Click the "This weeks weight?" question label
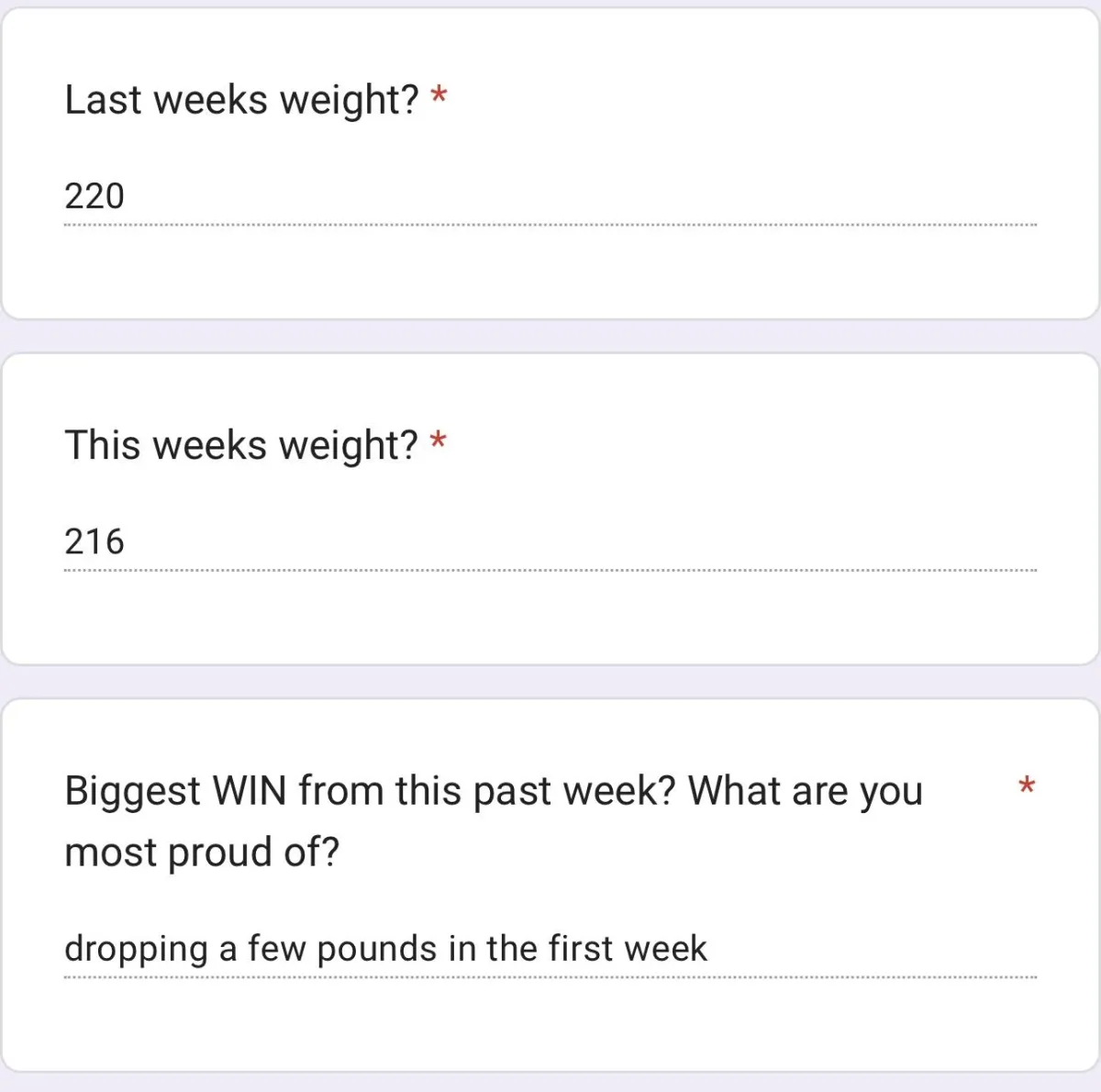Screen dimensions: 1101x1092 (x=241, y=445)
